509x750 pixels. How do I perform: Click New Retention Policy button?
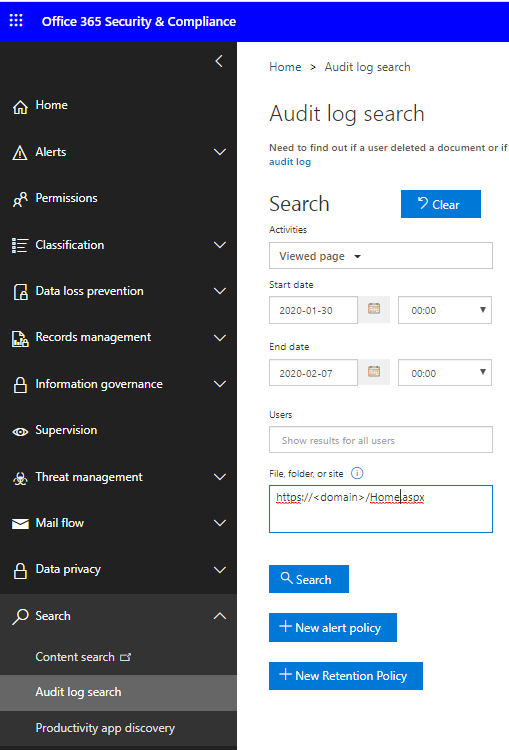click(x=345, y=675)
